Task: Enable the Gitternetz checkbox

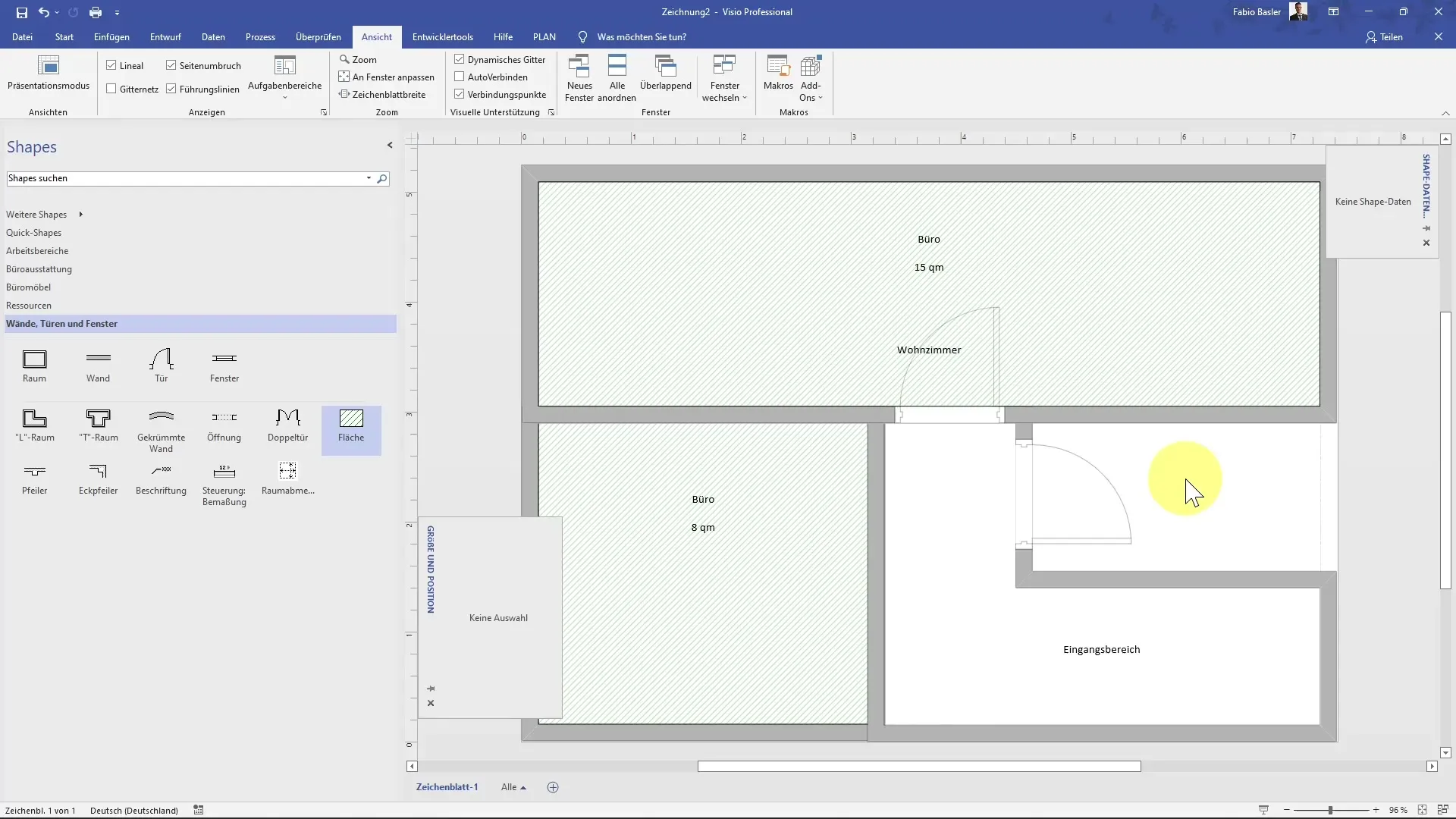Action: (111, 89)
